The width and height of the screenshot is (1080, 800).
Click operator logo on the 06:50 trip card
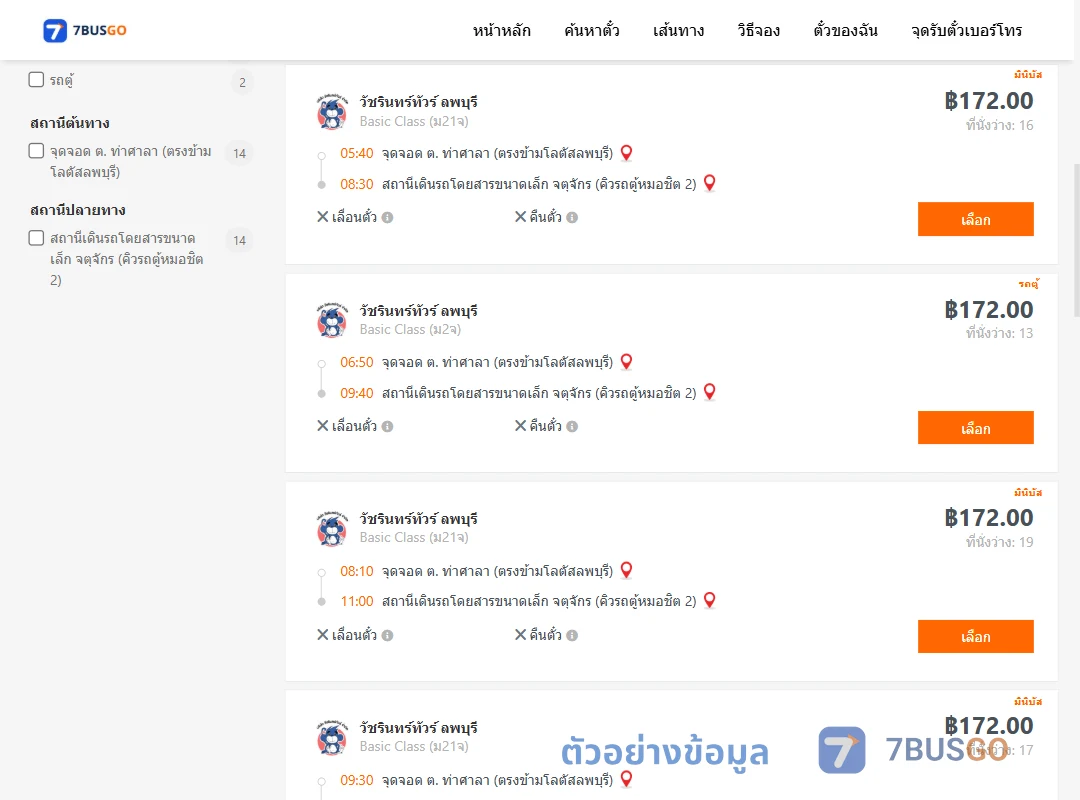tap(332, 320)
